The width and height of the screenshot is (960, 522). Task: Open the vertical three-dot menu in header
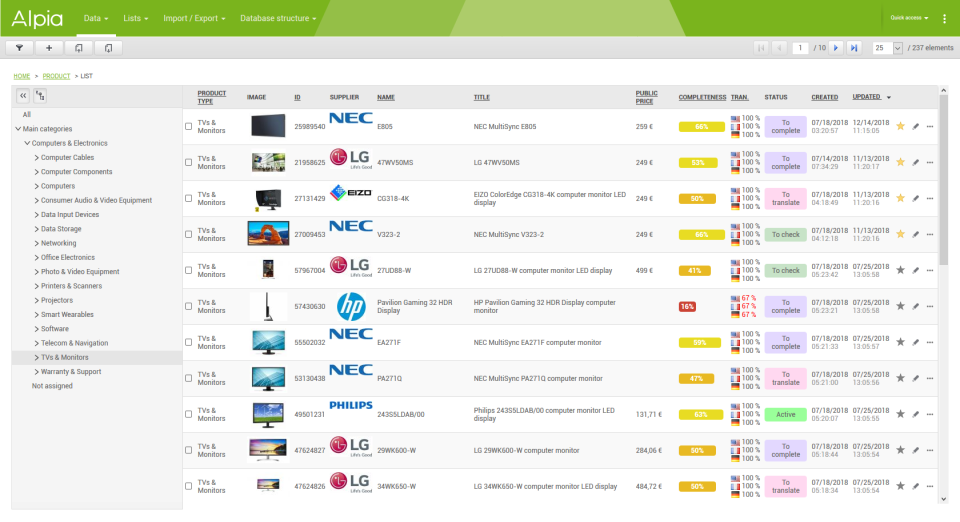(945, 18)
